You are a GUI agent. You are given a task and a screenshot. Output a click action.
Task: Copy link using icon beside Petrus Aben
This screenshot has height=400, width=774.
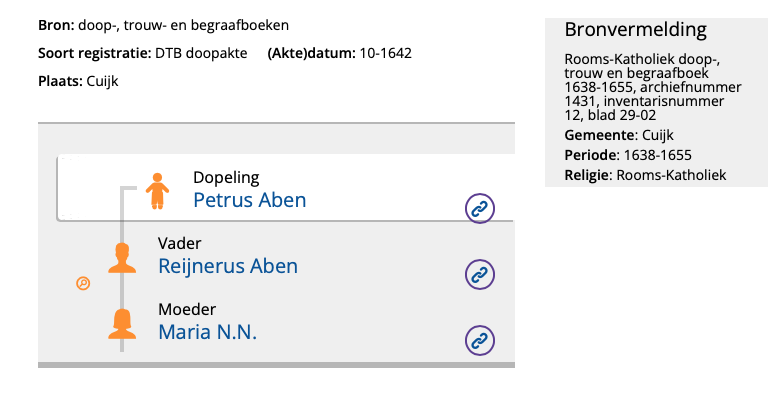[480, 209]
